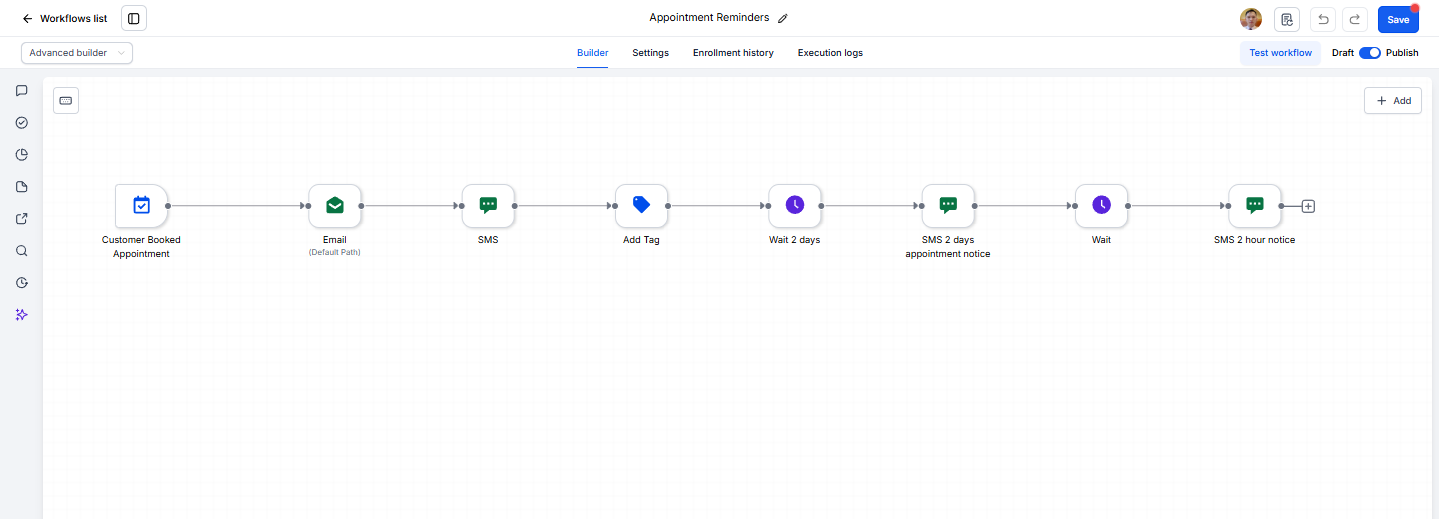The width and height of the screenshot is (1439, 519).
Task: Select the Wait 2 days node
Action: [x=795, y=205]
